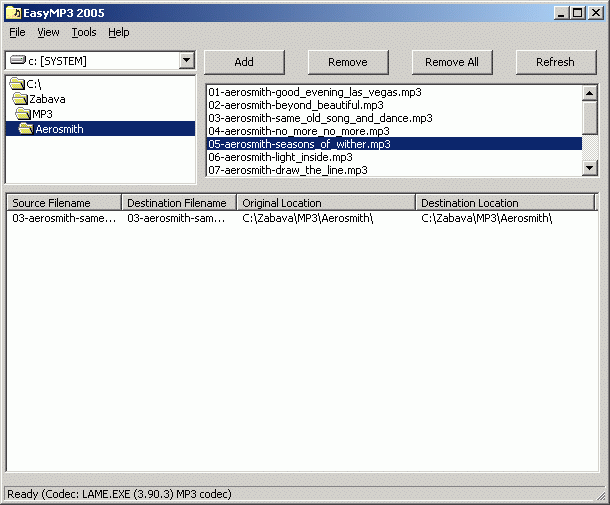The width and height of the screenshot is (610, 505).
Task: Open the File menu
Action: 17,32
